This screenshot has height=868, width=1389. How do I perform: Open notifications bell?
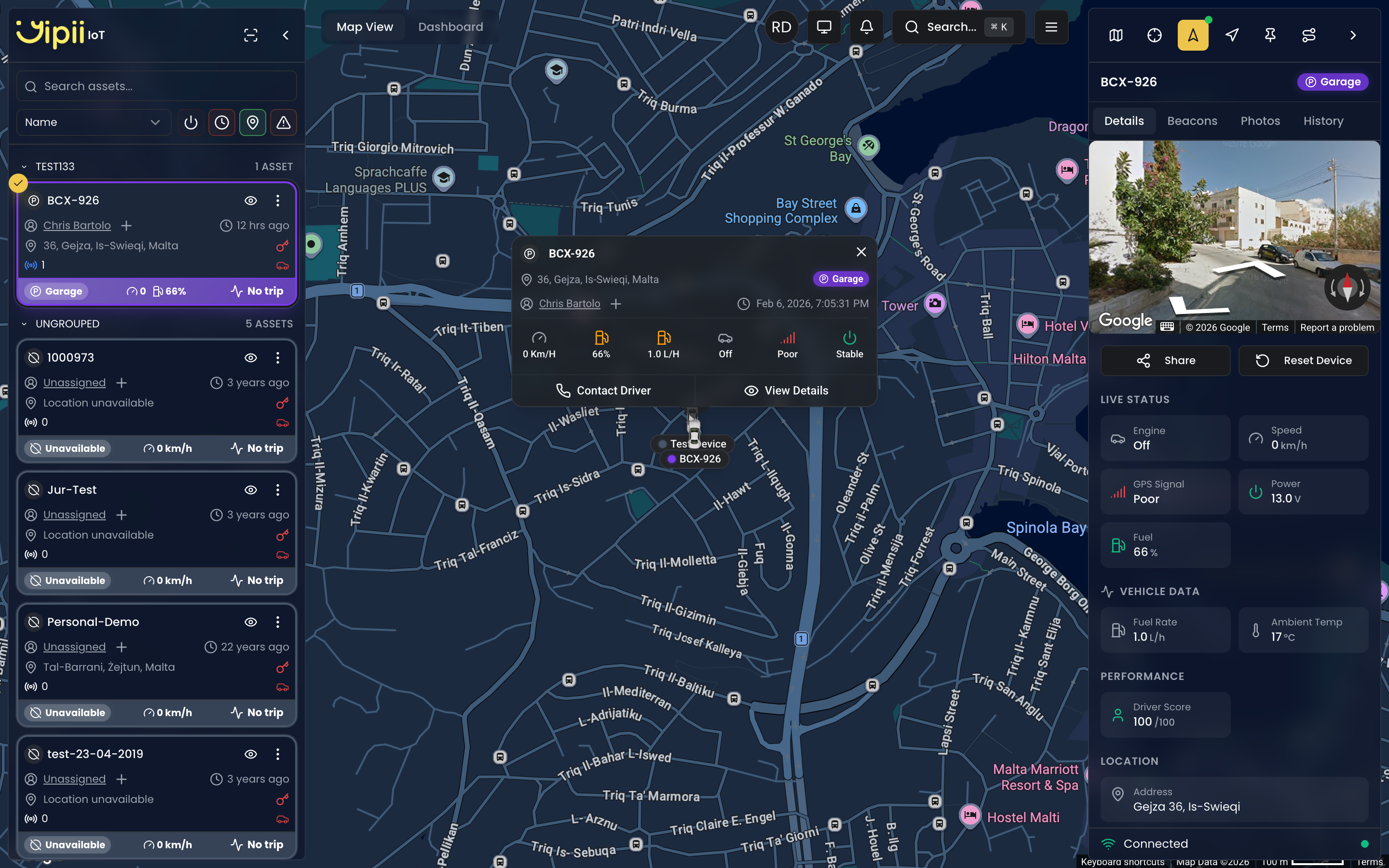[867, 27]
